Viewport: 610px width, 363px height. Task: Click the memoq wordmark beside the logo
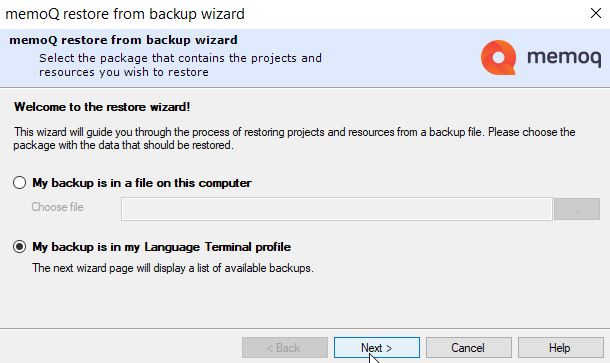(x=564, y=58)
